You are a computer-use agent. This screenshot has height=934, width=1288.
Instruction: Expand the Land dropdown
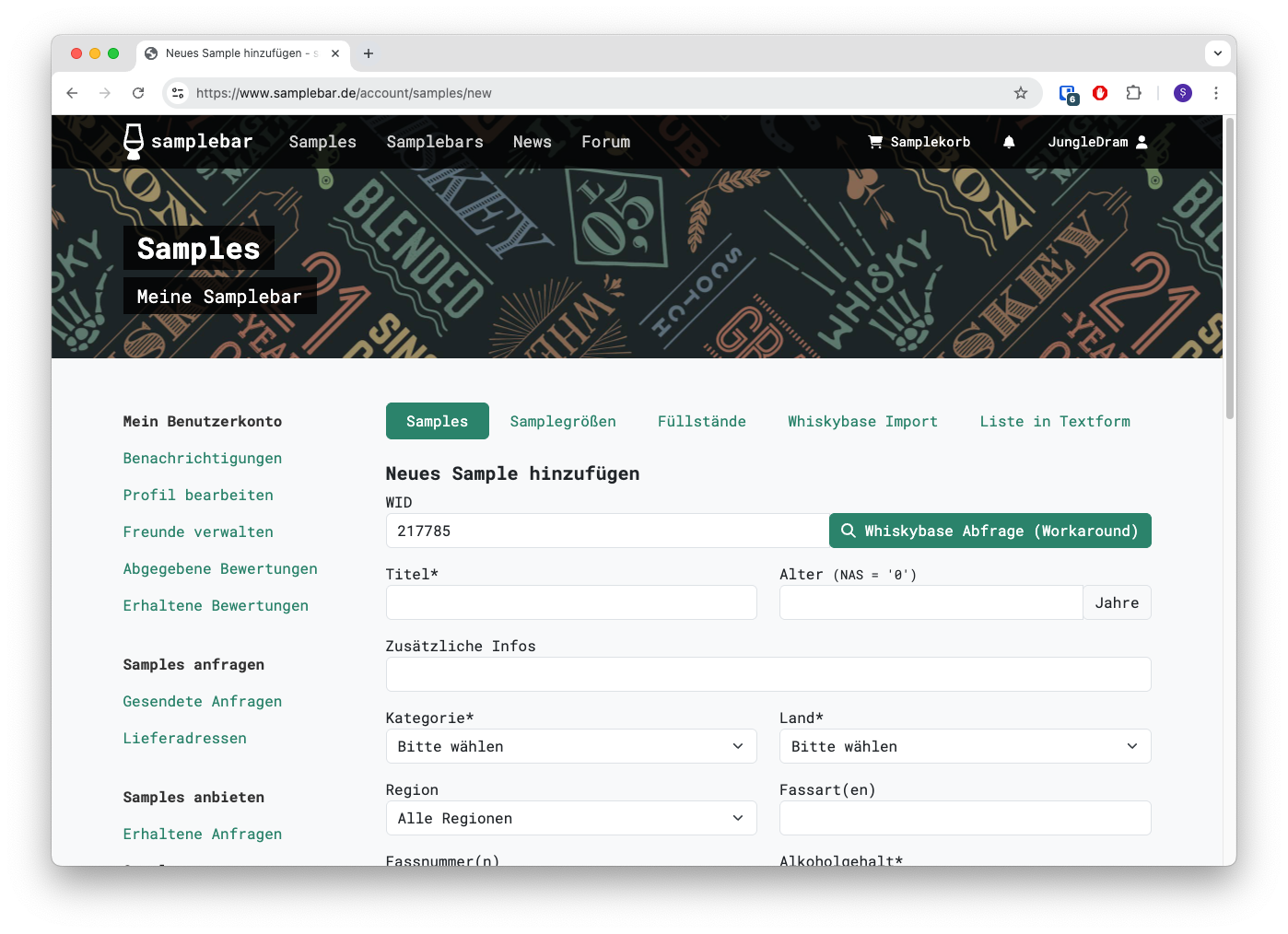965,746
